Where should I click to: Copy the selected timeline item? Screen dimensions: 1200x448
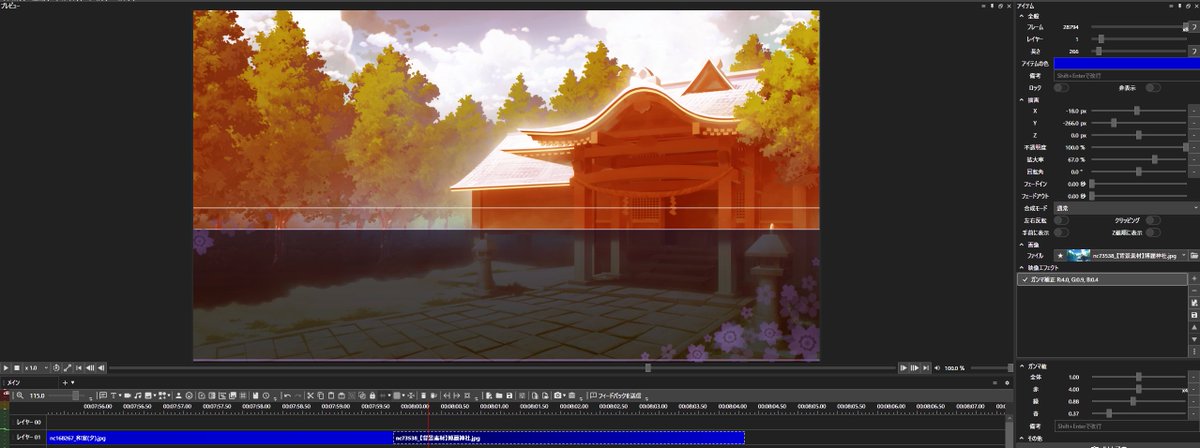coord(320,395)
